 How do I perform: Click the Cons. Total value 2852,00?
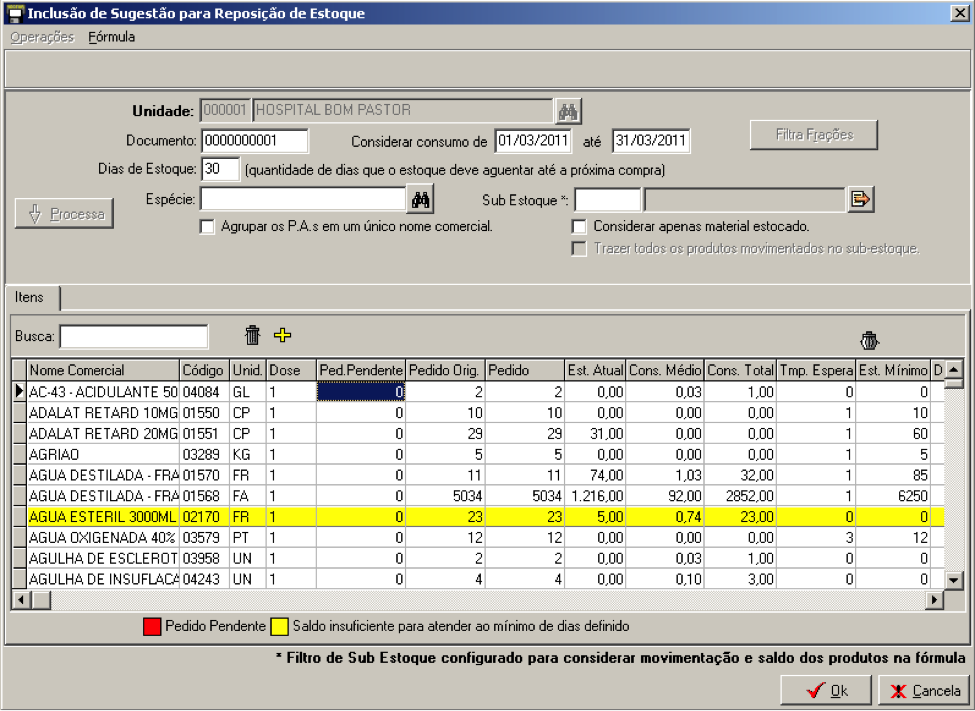click(741, 496)
